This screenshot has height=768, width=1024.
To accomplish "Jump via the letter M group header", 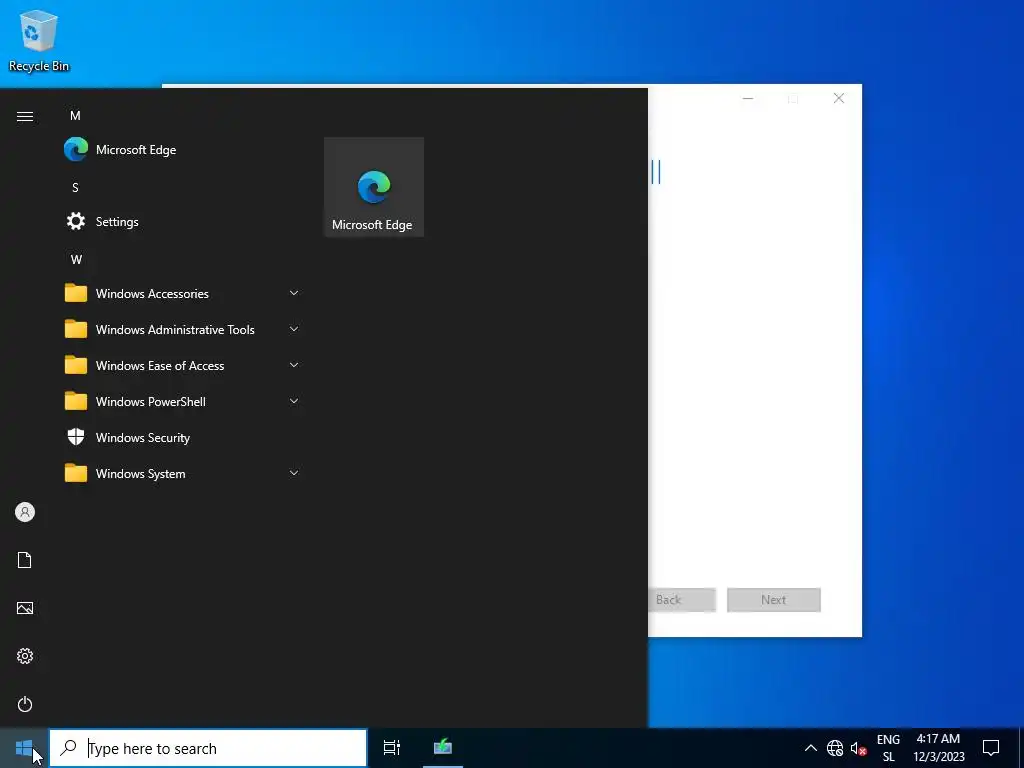I will tap(75, 116).
